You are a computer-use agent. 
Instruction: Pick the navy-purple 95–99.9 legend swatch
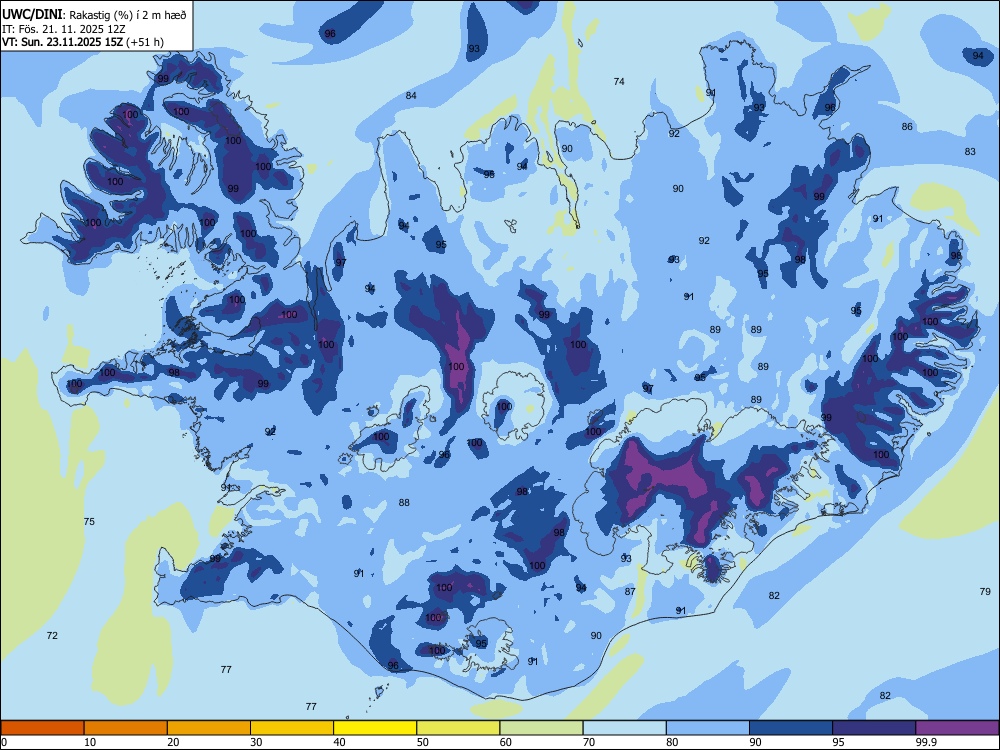874,728
